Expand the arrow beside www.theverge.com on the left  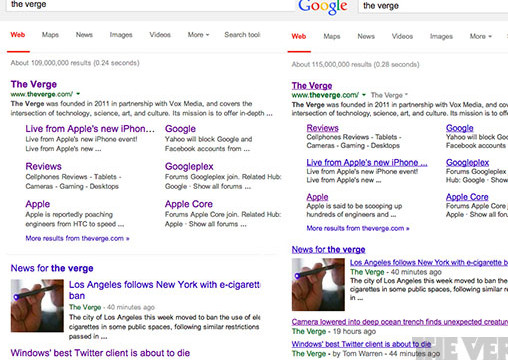(78, 94)
